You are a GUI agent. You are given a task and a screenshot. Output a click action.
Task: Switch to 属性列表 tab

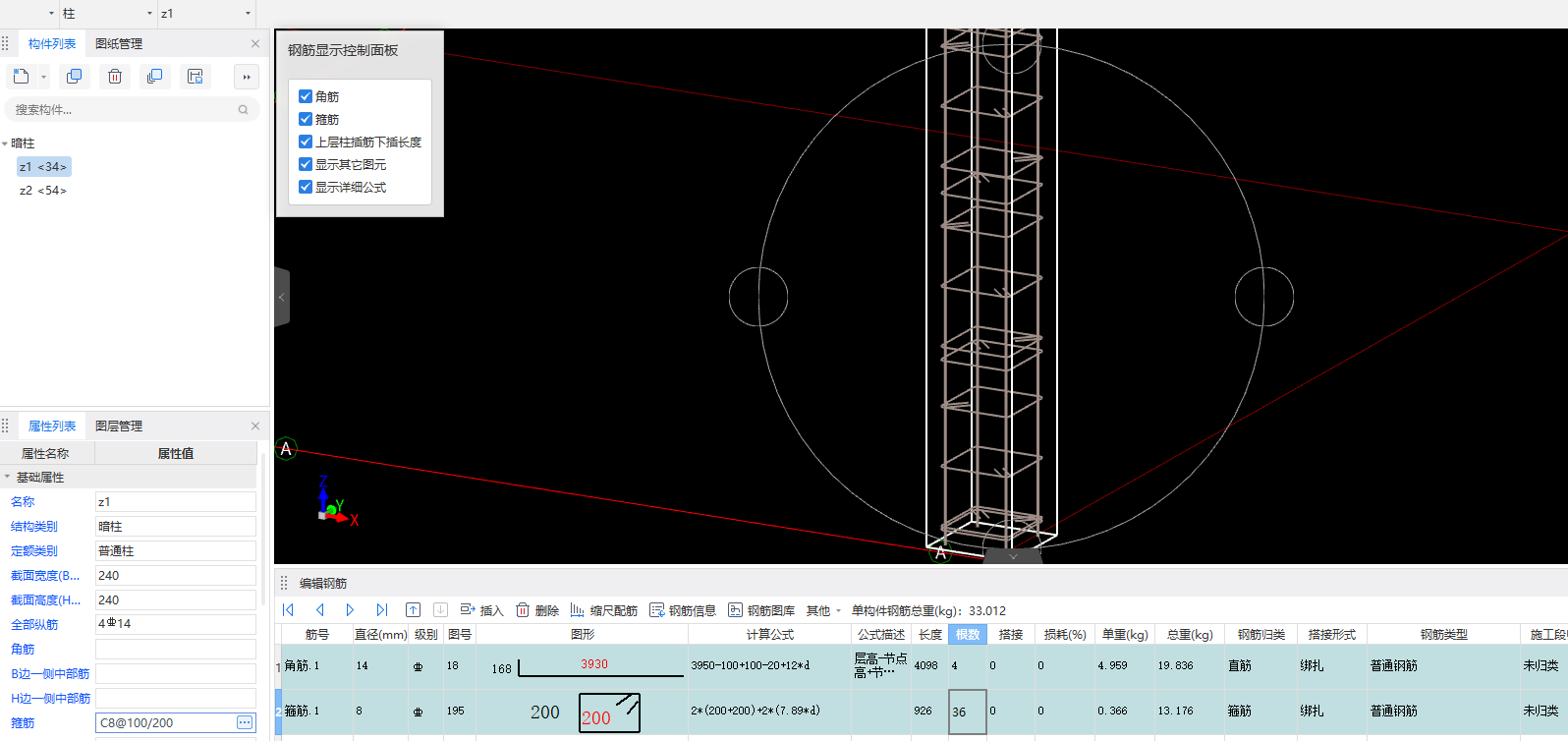pyautogui.click(x=52, y=426)
